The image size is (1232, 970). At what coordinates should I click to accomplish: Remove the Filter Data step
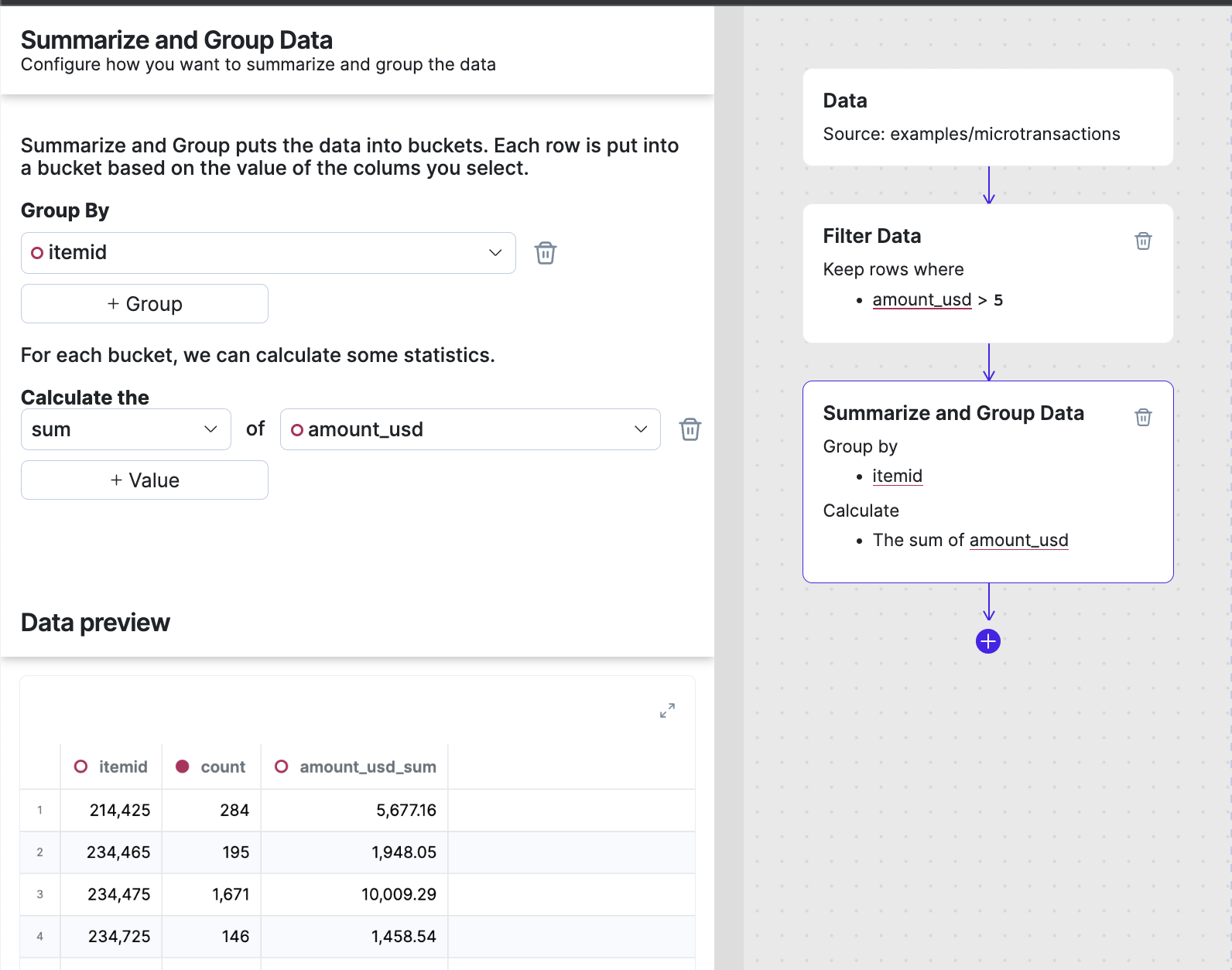click(1142, 241)
